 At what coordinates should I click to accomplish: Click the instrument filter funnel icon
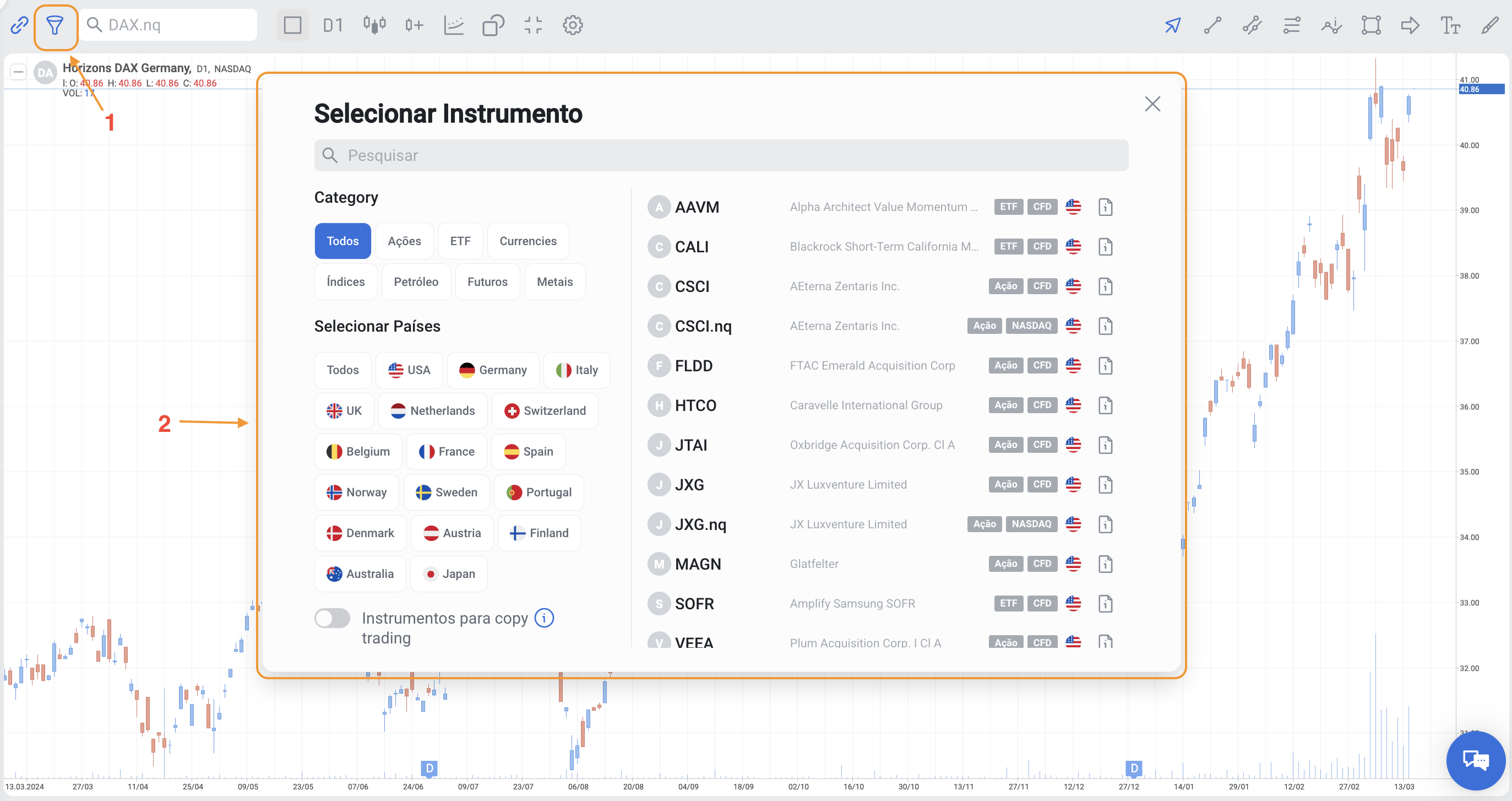pos(55,25)
